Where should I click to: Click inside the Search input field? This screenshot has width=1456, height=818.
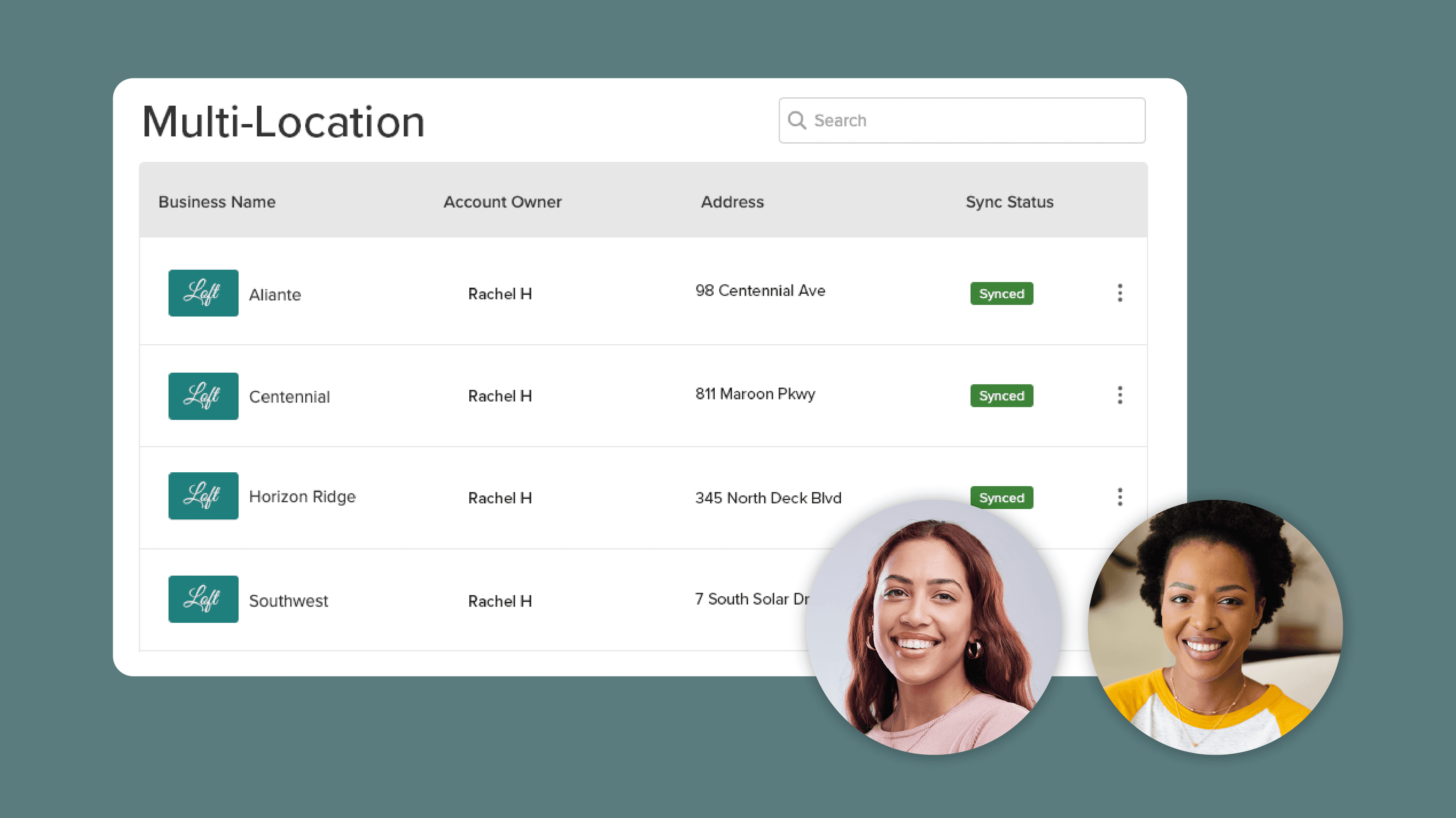coord(961,120)
